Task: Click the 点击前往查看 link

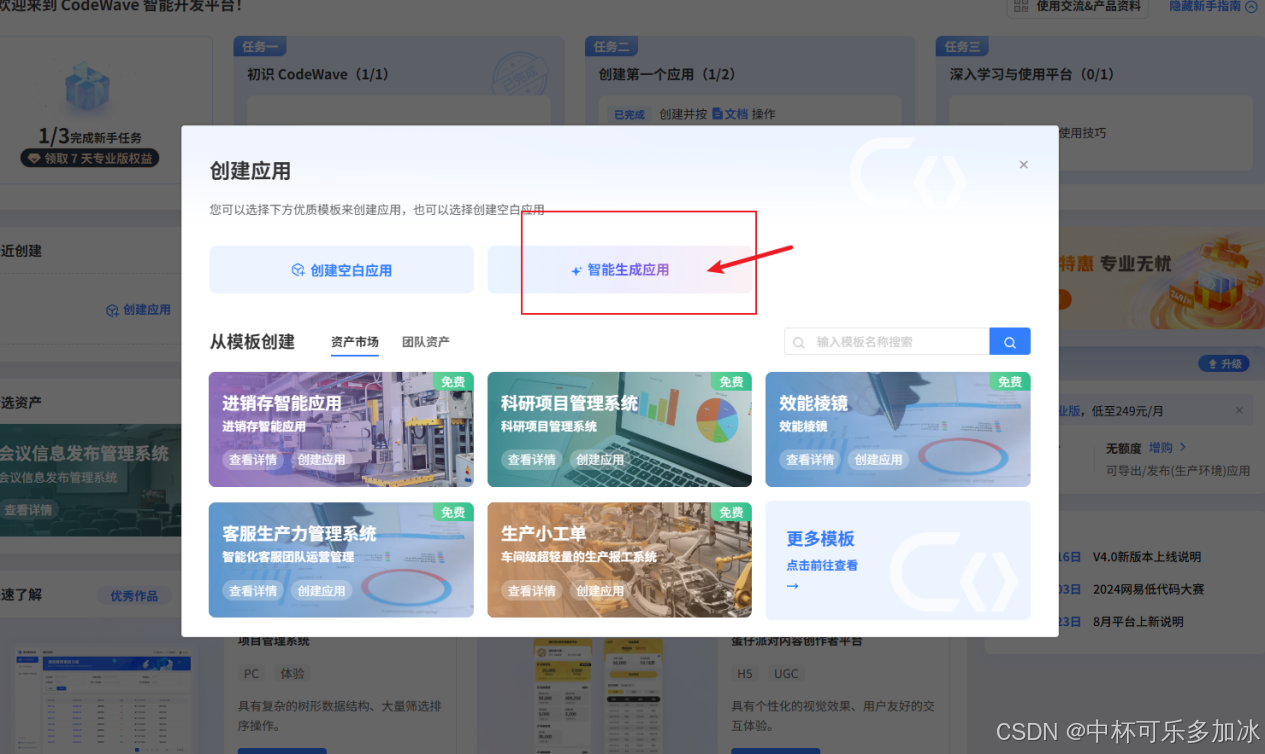Action: pyautogui.click(x=822, y=565)
